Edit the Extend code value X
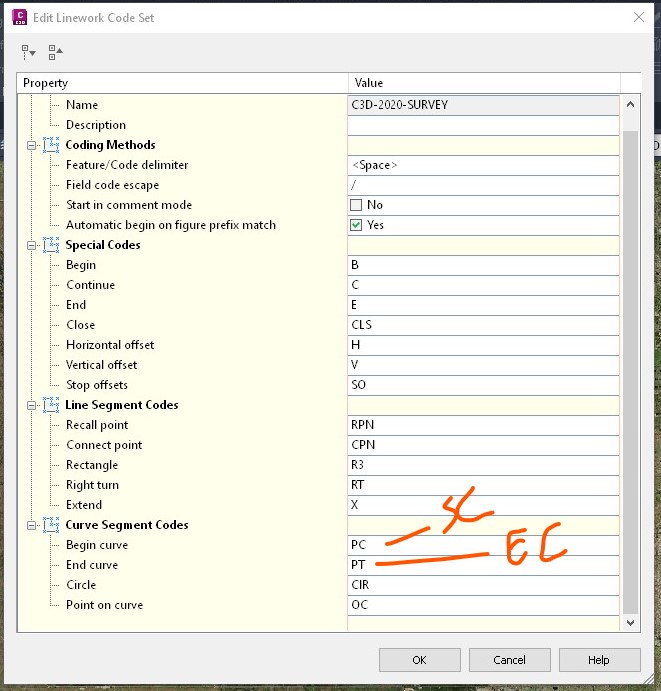Viewport: 661px width, 691px height. (483, 505)
